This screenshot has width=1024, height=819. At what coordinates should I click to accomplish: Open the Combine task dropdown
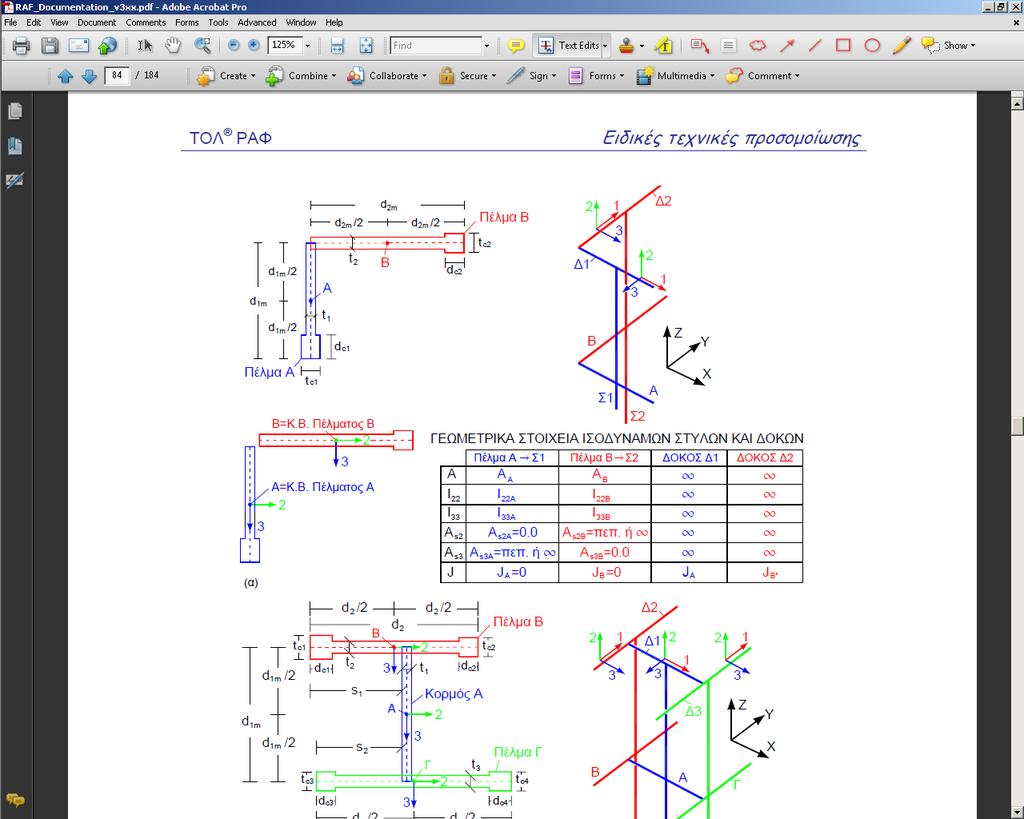(x=301, y=76)
